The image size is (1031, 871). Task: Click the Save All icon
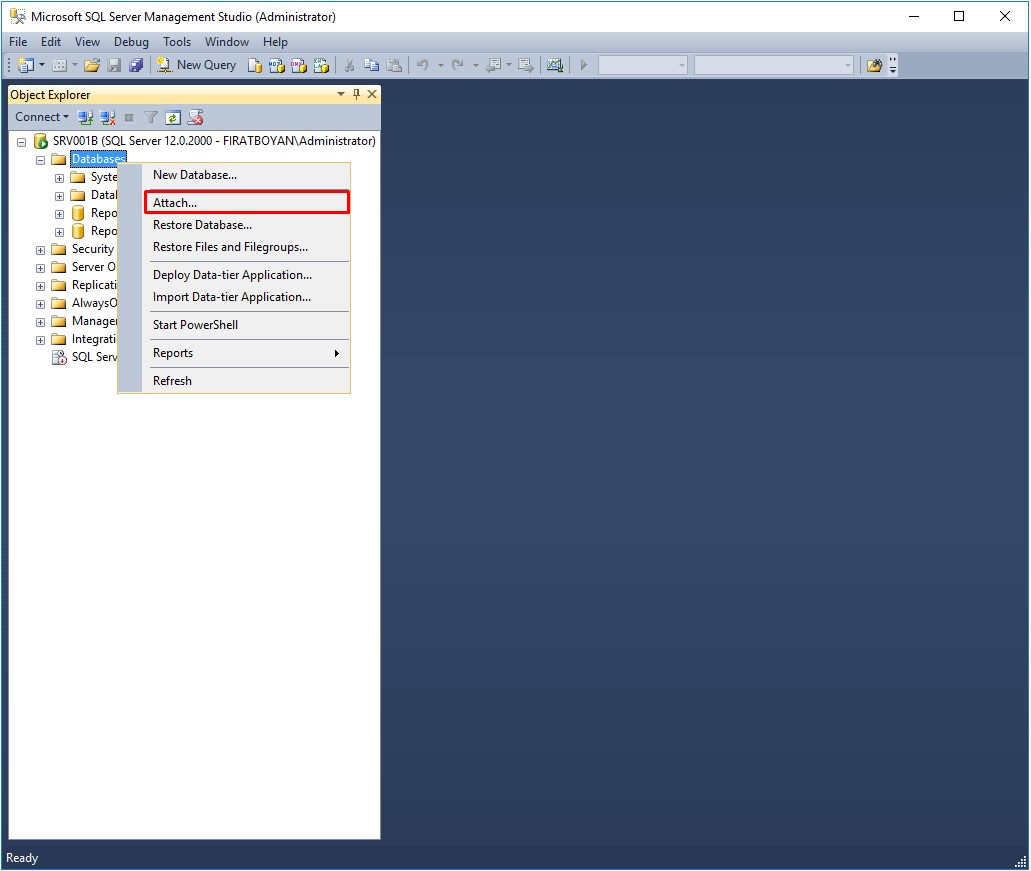136,65
